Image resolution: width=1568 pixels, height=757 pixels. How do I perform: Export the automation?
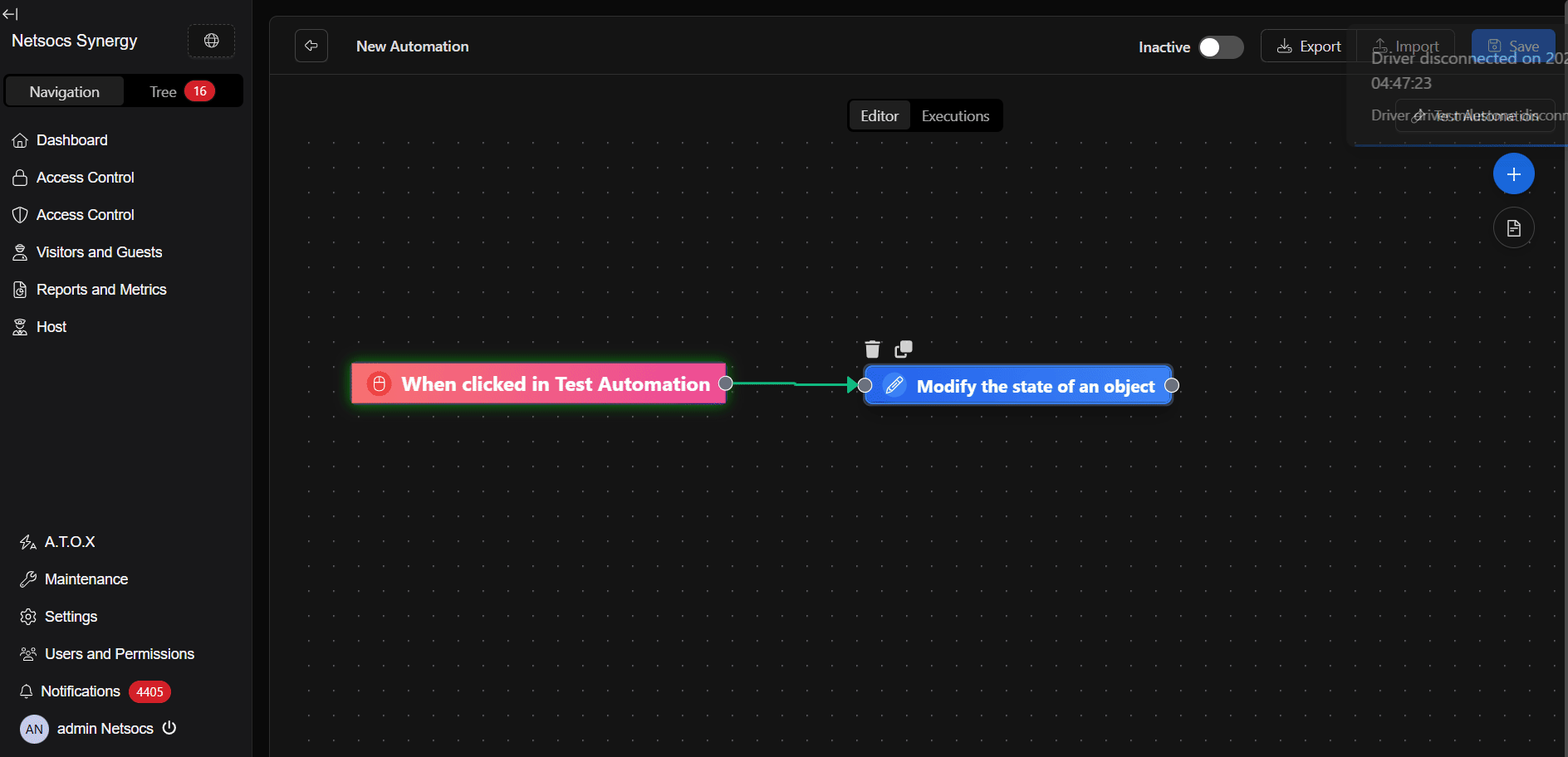1309,46
